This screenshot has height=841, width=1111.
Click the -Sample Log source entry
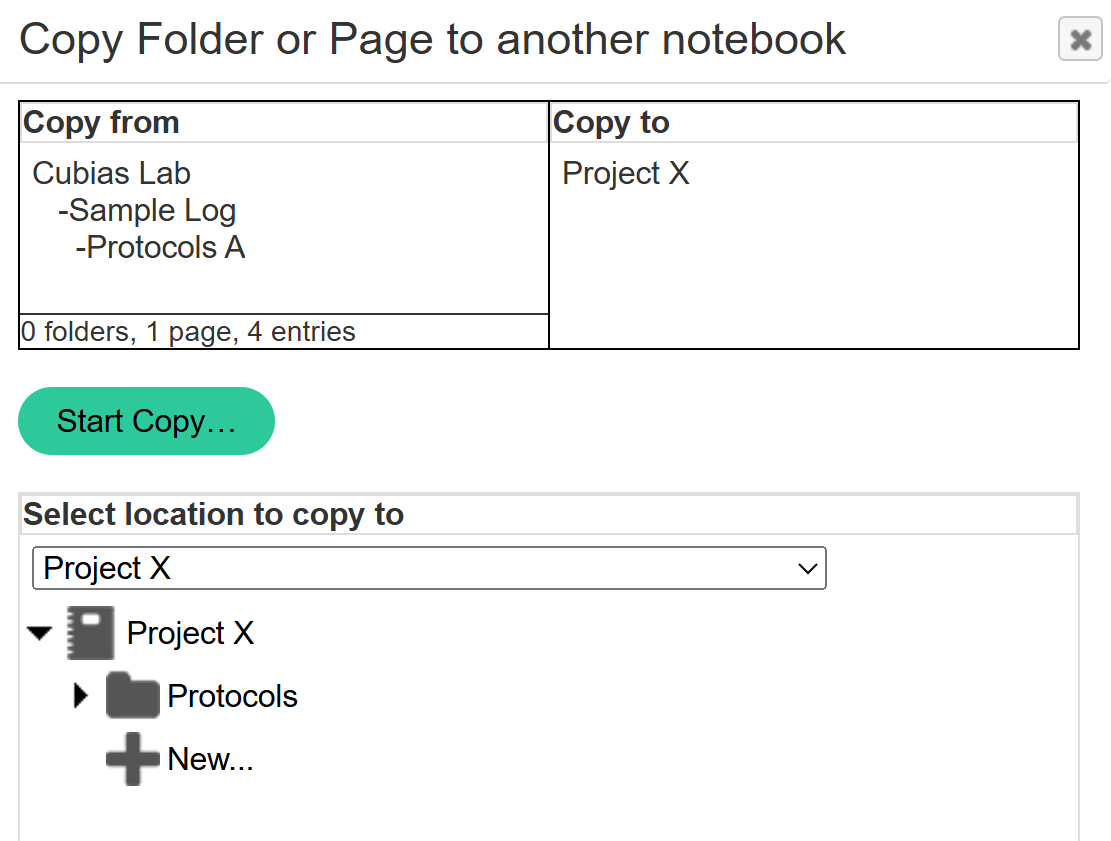pos(147,210)
